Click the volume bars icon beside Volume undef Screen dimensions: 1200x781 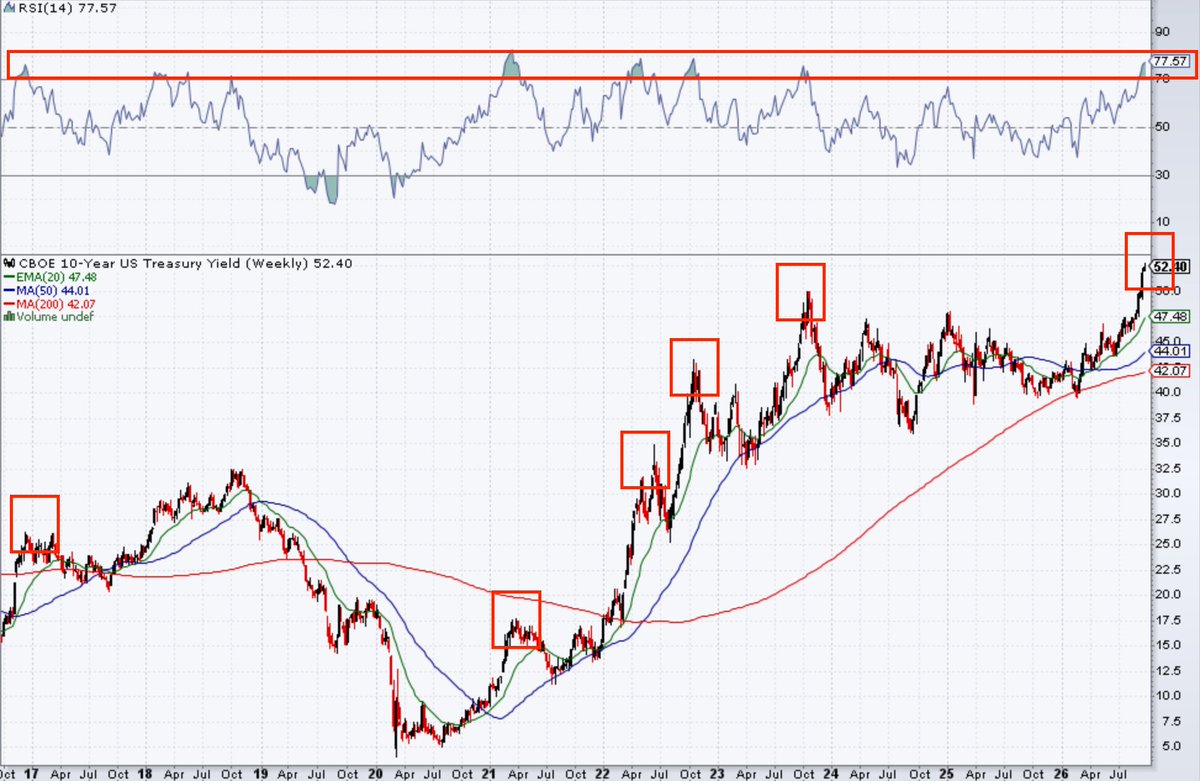click(7, 316)
